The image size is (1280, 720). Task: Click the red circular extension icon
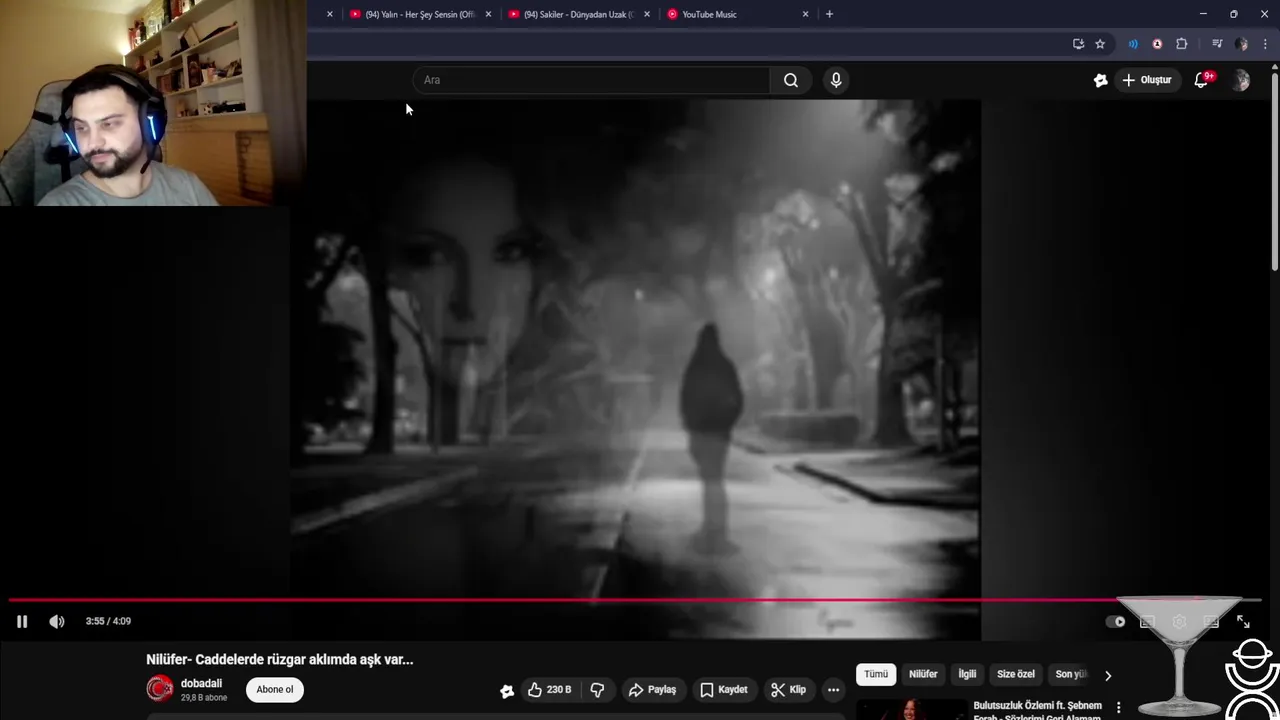pyautogui.click(x=1157, y=44)
